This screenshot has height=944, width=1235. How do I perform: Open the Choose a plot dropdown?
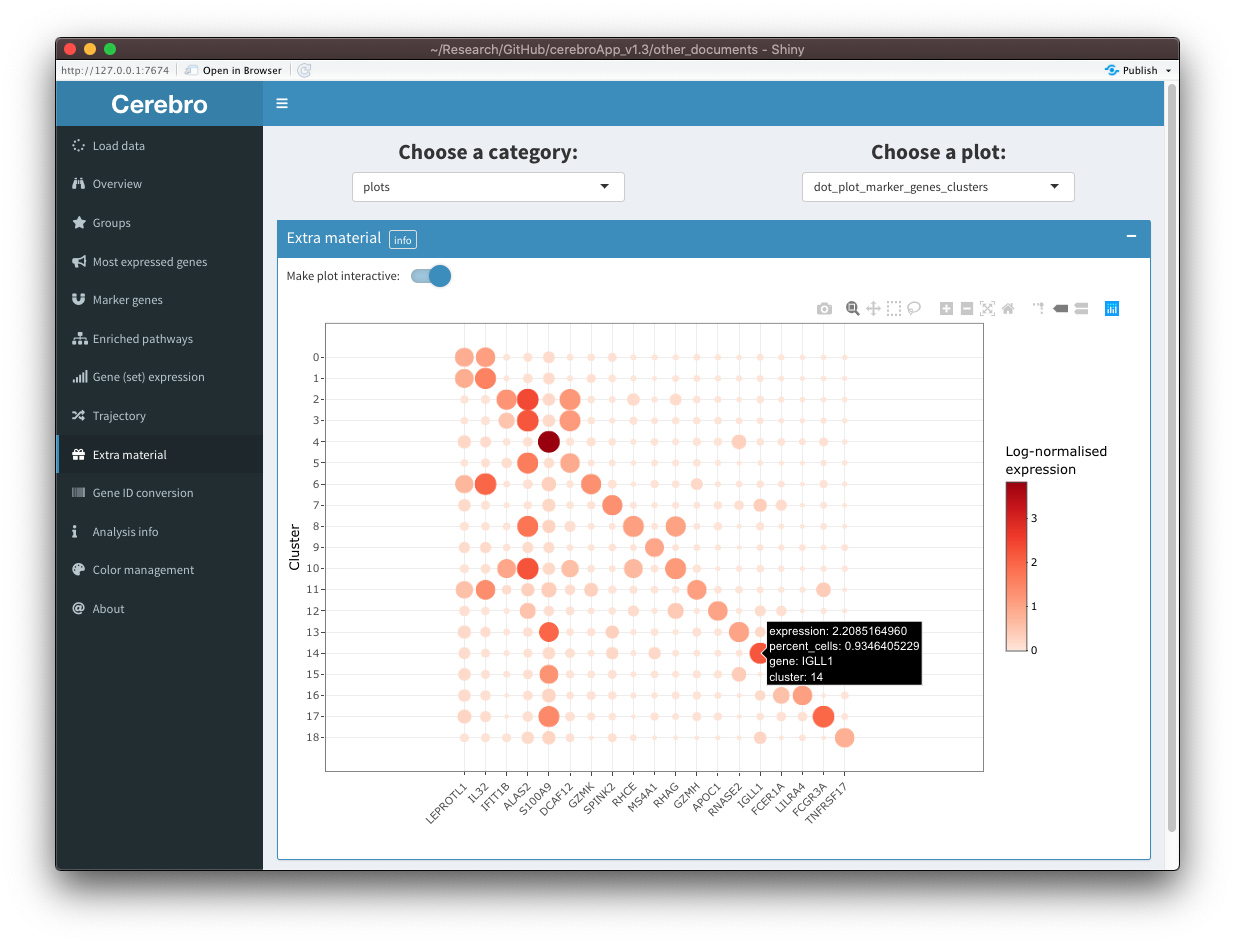click(938, 187)
